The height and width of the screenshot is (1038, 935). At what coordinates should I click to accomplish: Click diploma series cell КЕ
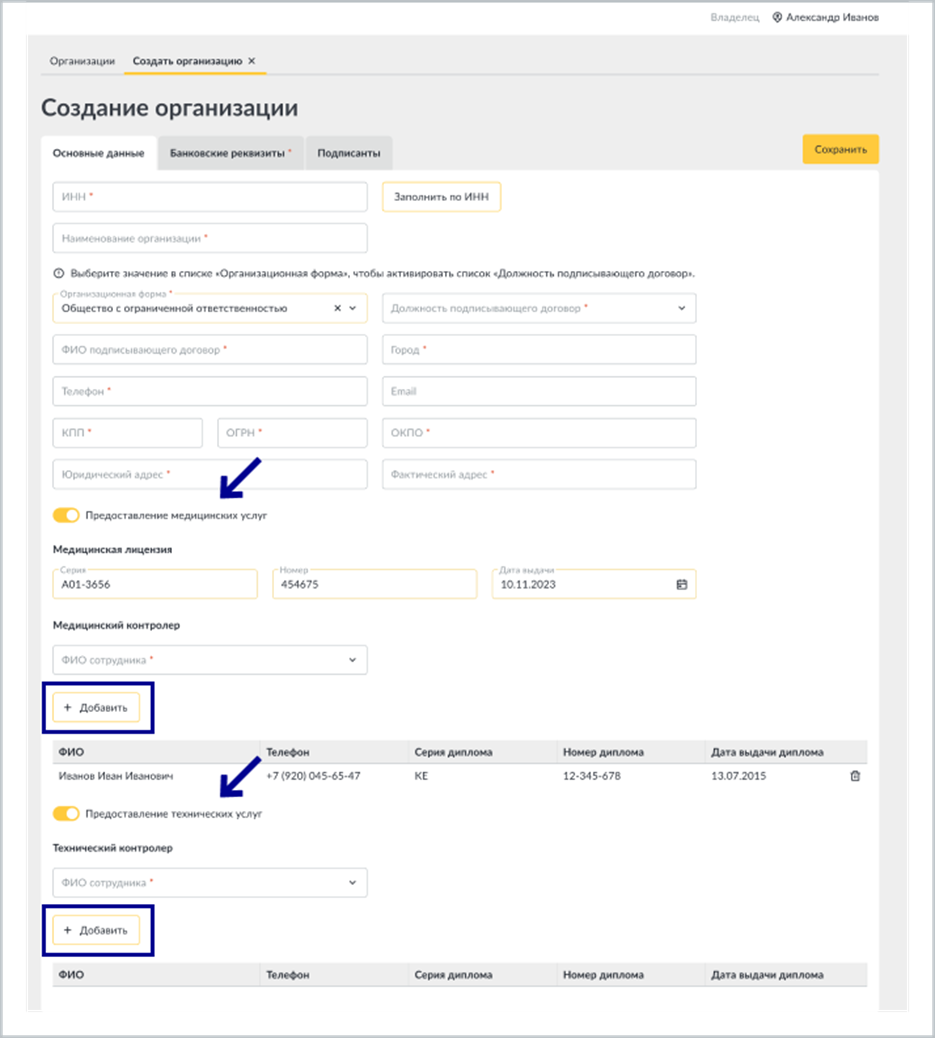click(421, 776)
